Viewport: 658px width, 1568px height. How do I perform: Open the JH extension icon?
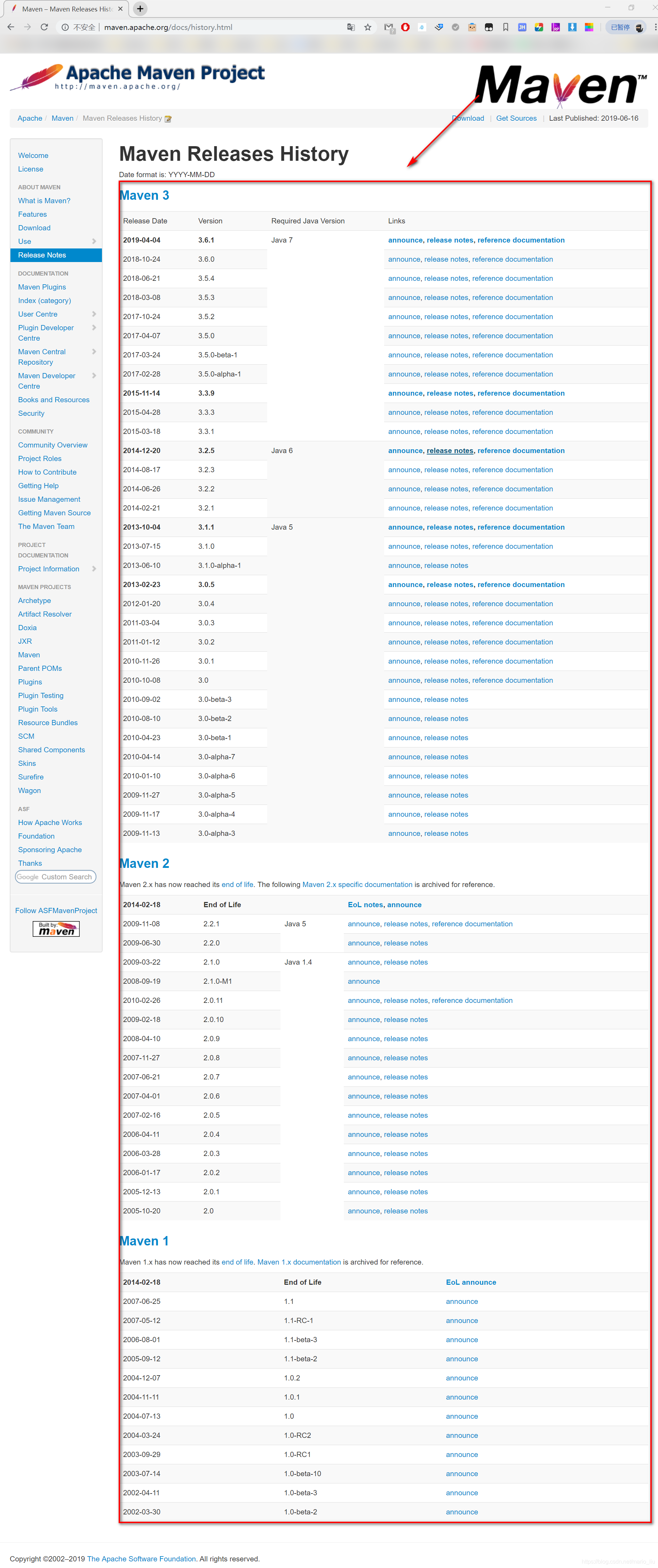pos(522,27)
